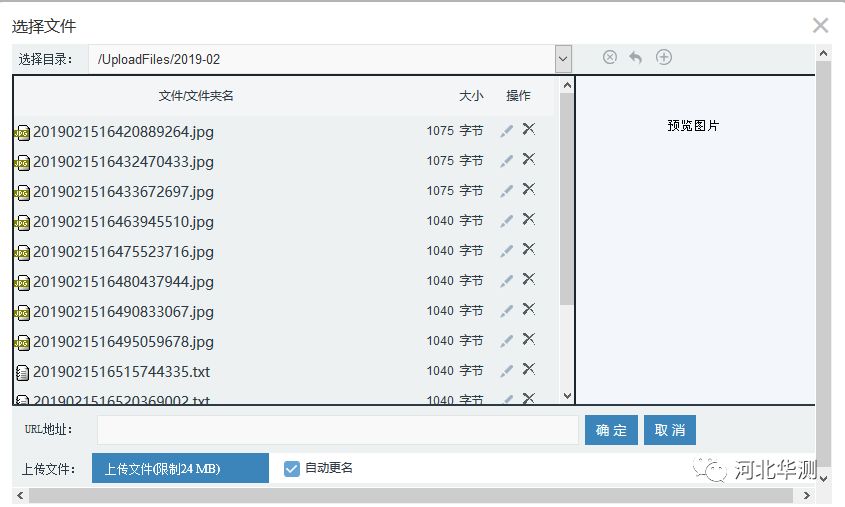Delete file 2019021516463945510.jpg via X icon
Screen dimensions: 845x507
click(529, 219)
